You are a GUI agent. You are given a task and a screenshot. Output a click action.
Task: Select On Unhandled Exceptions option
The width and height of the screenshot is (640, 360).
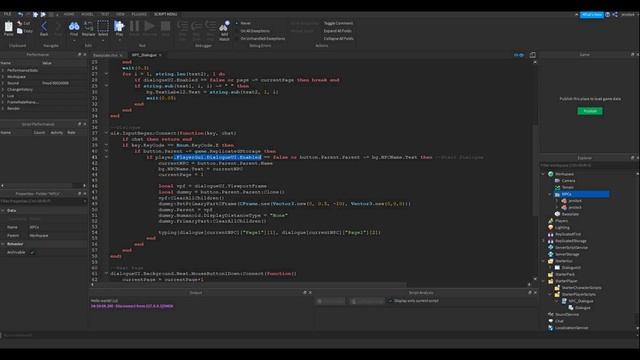262,39
